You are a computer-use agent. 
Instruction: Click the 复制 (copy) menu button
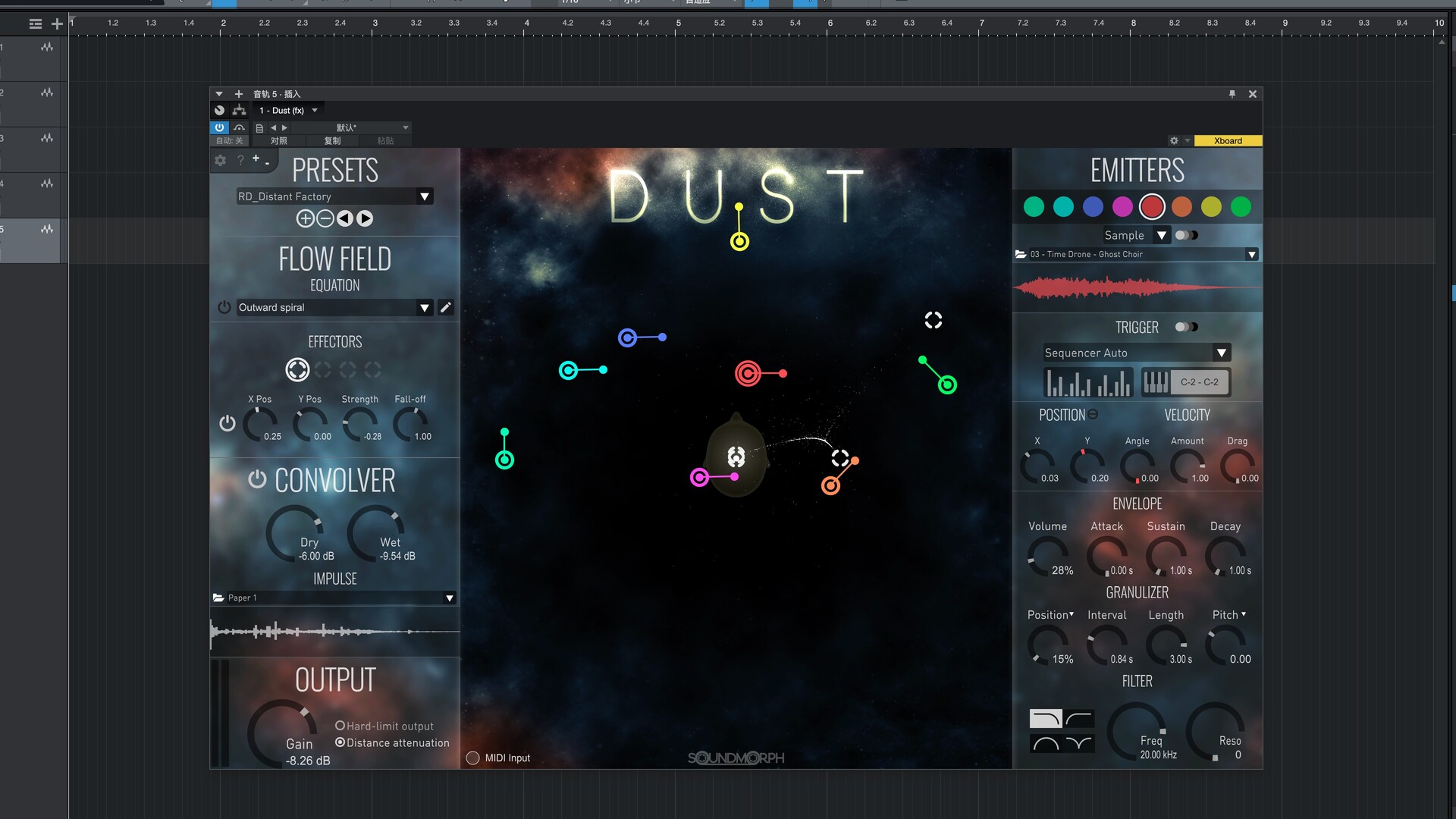pos(332,140)
